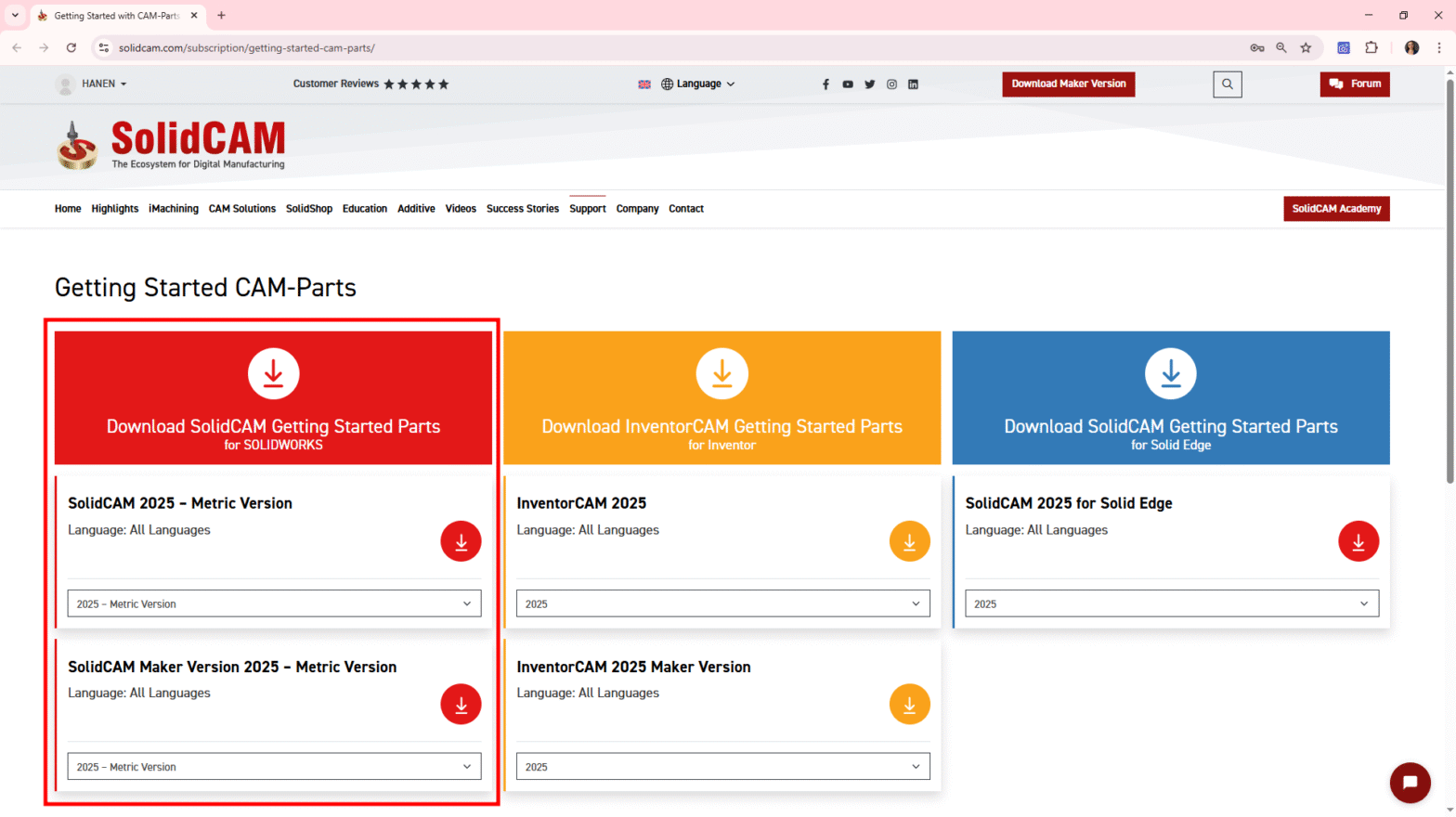The height and width of the screenshot is (817, 1456).
Task: Click the SolidCAM logo
Action: (171, 146)
